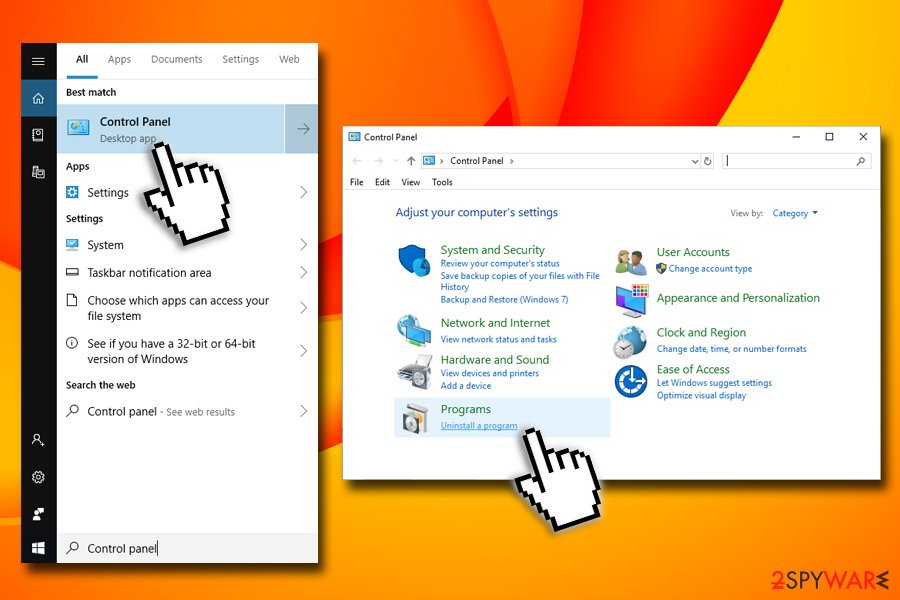
Task: Open the View menu
Action: click(x=410, y=182)
